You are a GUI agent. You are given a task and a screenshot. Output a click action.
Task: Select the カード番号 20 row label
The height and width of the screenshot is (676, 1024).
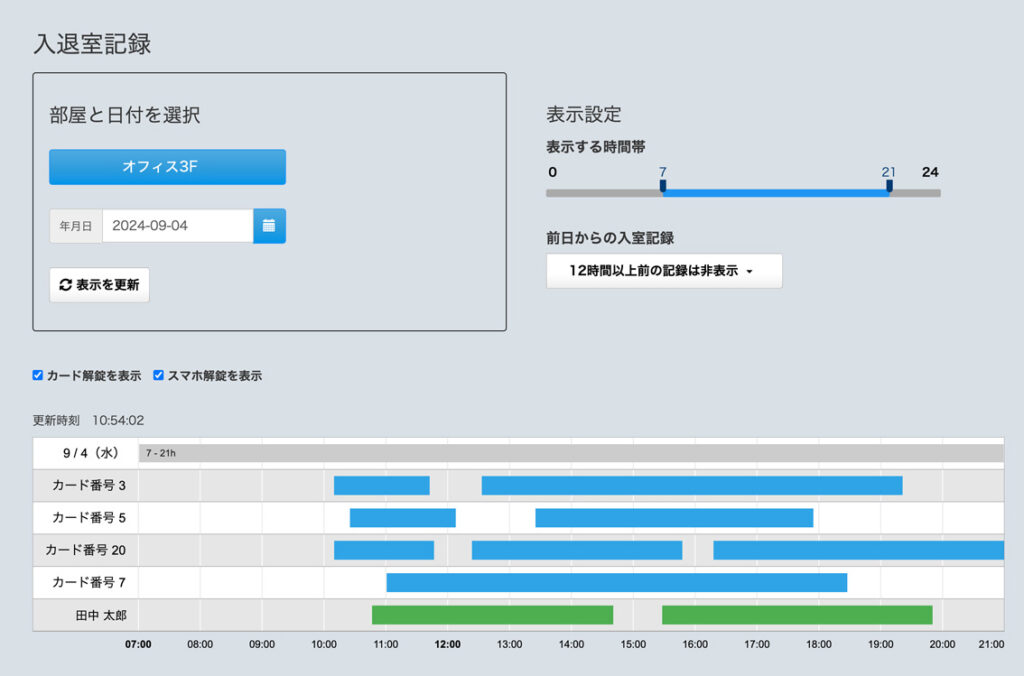[x=85, y=550]
